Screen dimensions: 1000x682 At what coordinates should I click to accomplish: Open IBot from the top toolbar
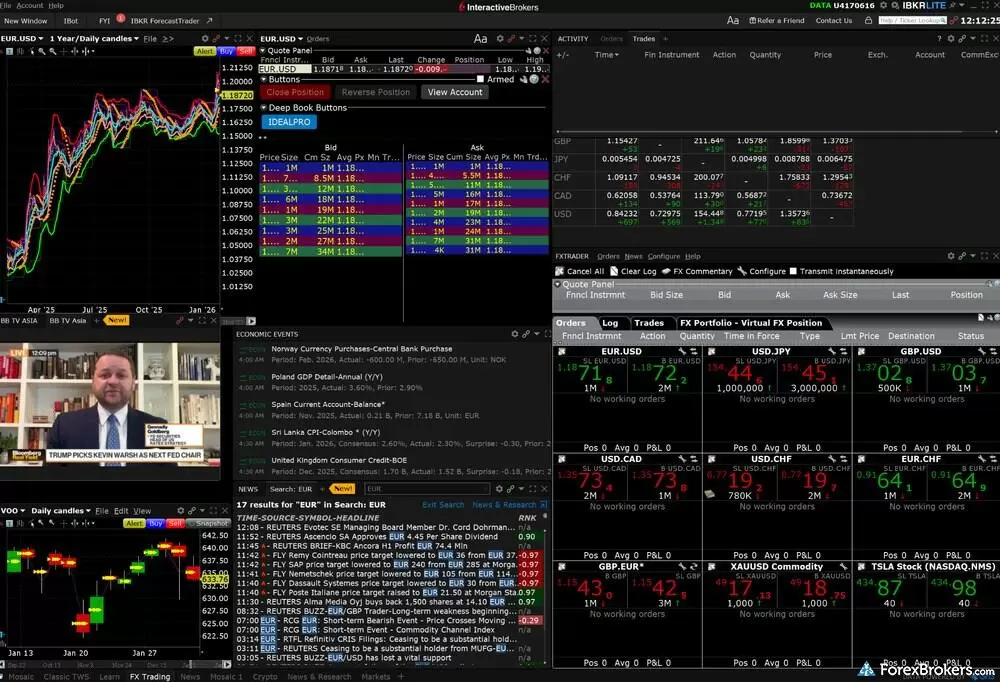pyautogui.click(x=71, y=20)
